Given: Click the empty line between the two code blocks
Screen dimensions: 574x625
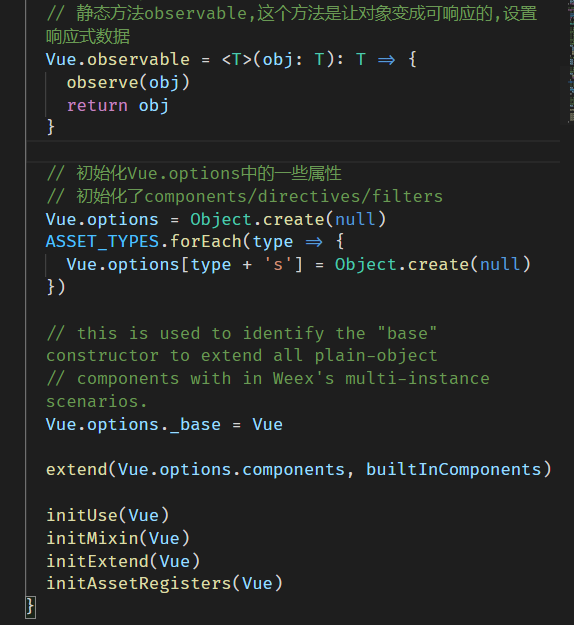Looking at the screenshot, I should coord(293,151).
